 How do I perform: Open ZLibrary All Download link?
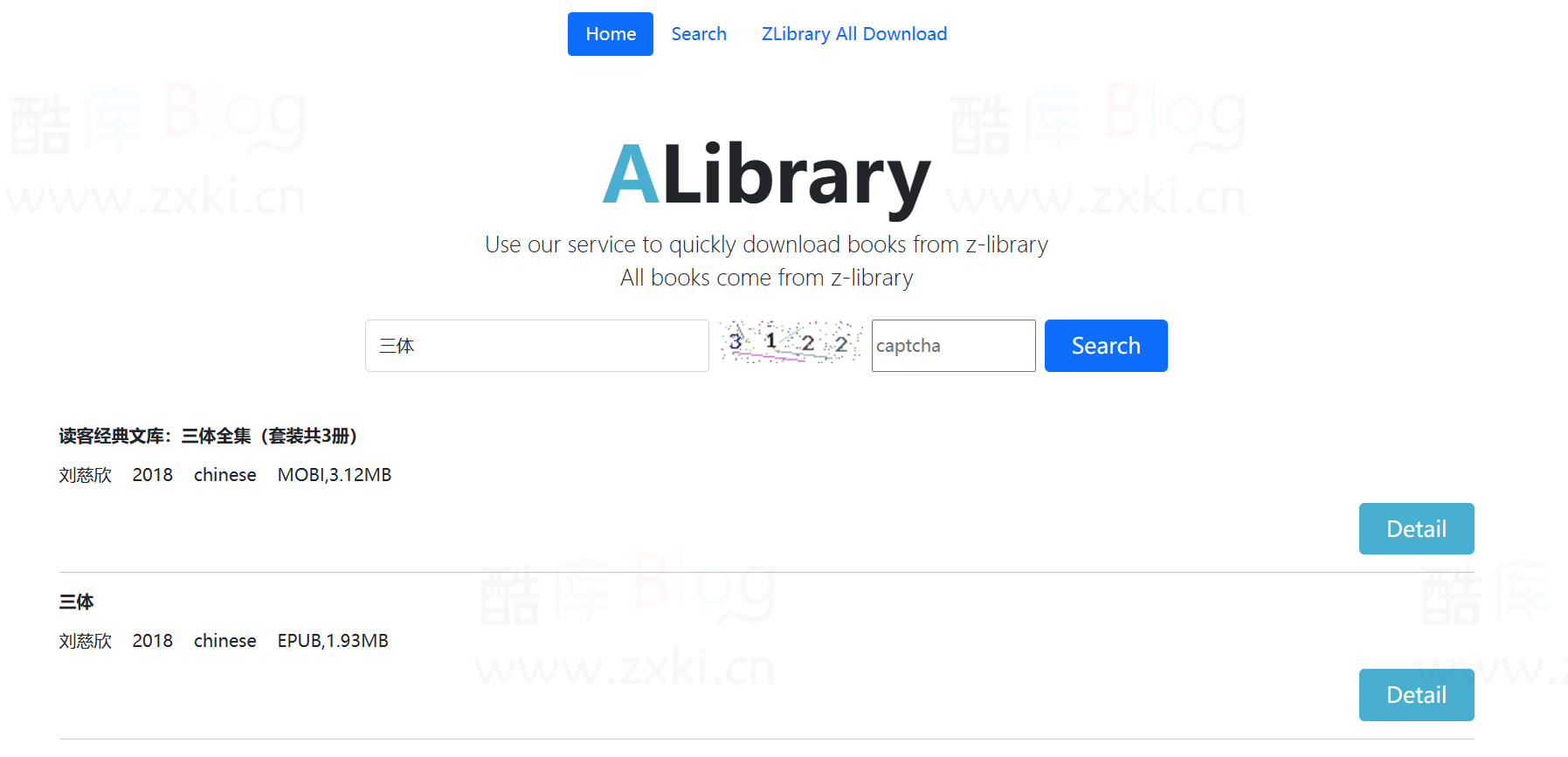[x=854, y=34]
